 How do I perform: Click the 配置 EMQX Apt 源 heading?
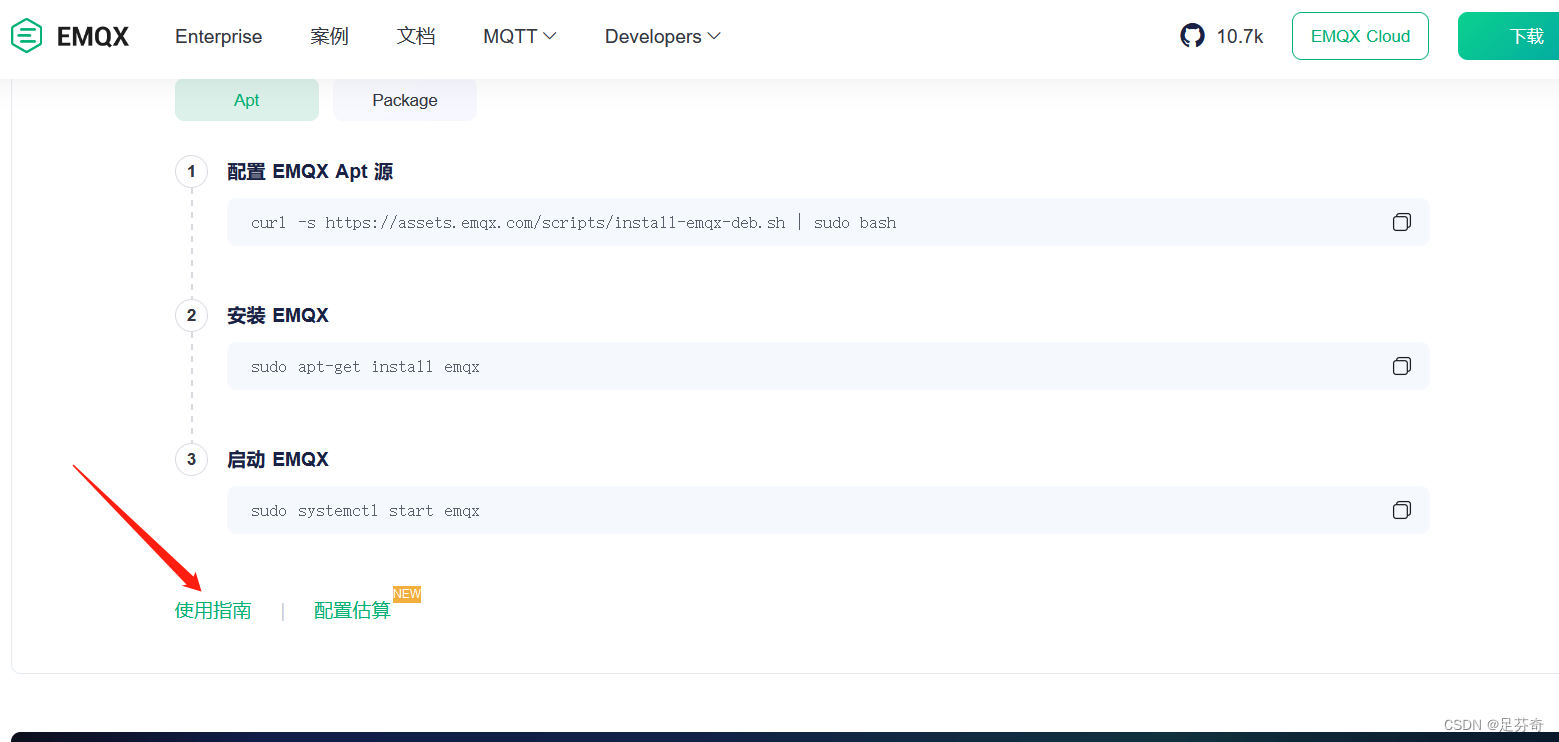pyautogui.click(x=310, y=171)
